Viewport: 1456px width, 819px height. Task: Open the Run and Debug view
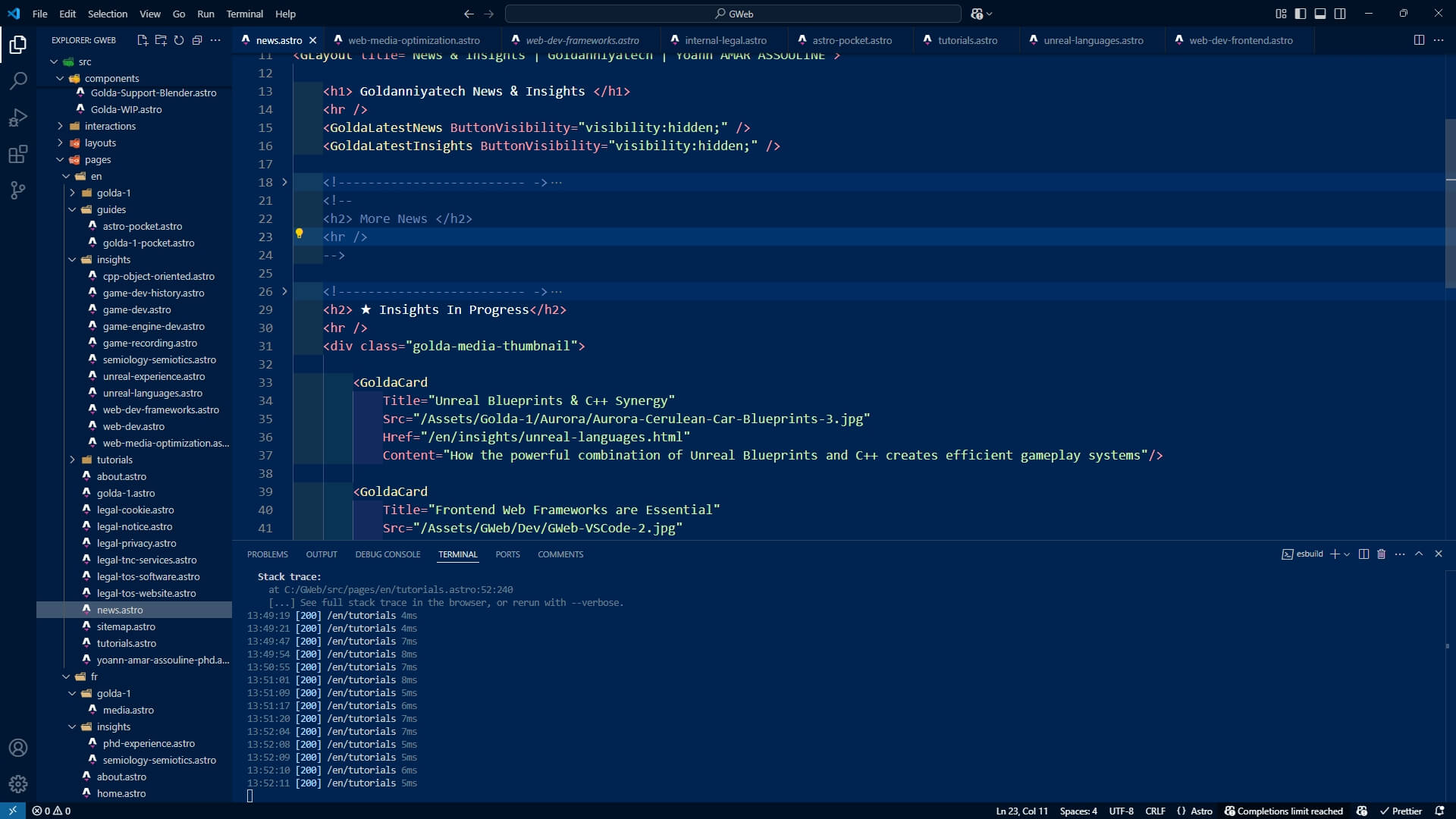17,118
